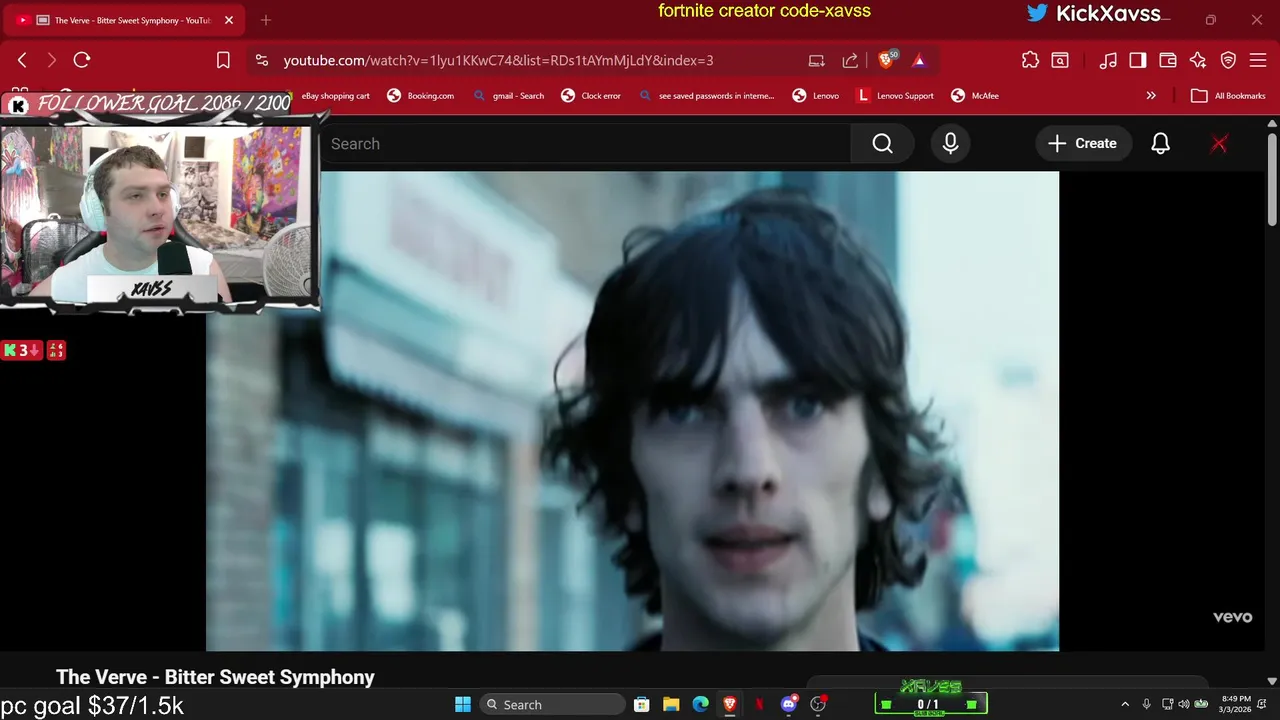Toggle the browser sidebar panel
The width and height of the screenshot is (1280, 720).
pos(1137,60)
